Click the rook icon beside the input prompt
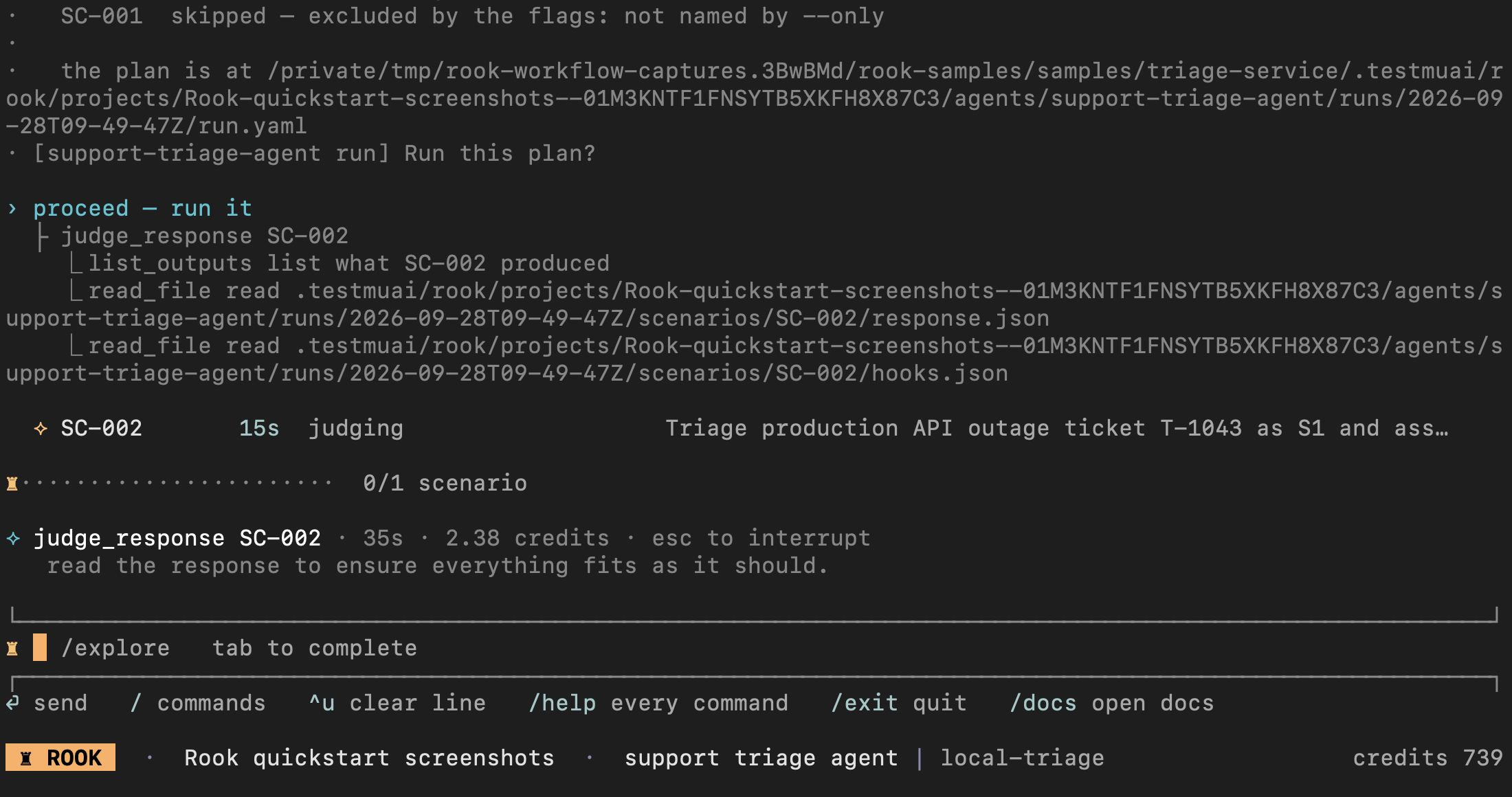Screen dimensions: 1512x797 point(12,648)
